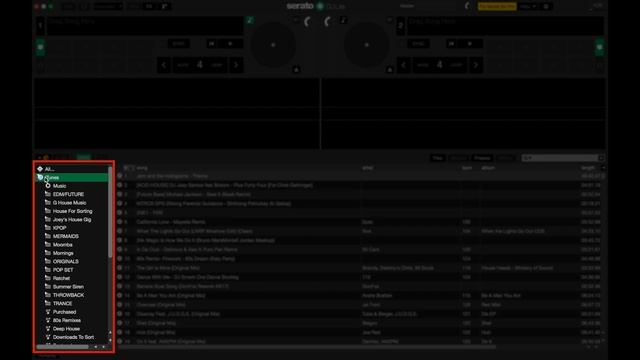Toggle deck 1 SYNC button
Screen dimensions: 640x360
[x=178, y=44]
